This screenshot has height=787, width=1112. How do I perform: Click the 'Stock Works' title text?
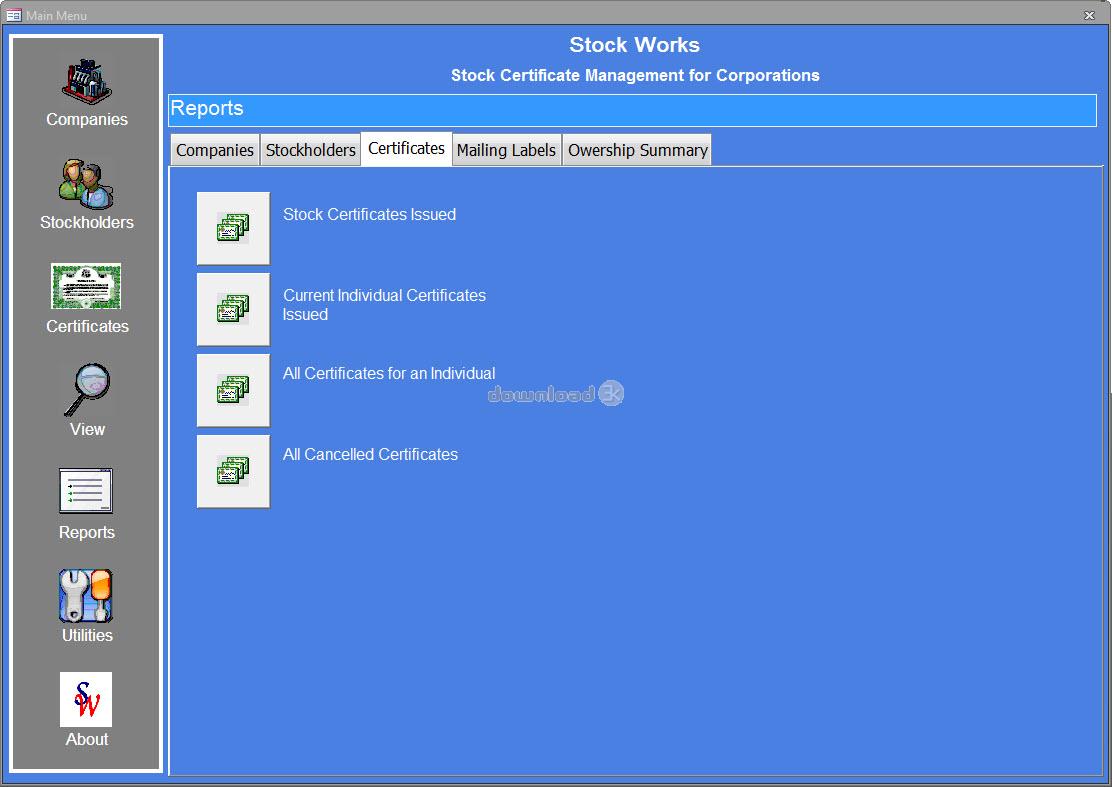point(635,45)
